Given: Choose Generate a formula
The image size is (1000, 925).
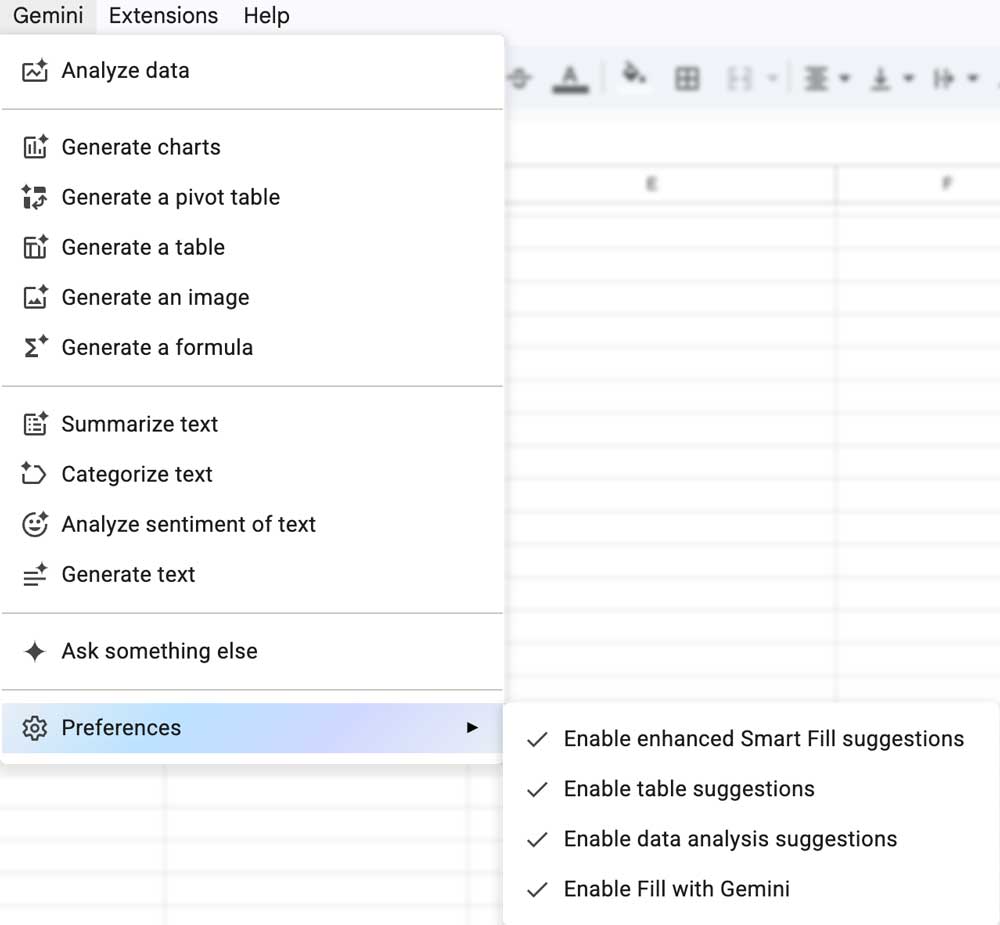Looking at the screenshot, I should pos(253,348).
